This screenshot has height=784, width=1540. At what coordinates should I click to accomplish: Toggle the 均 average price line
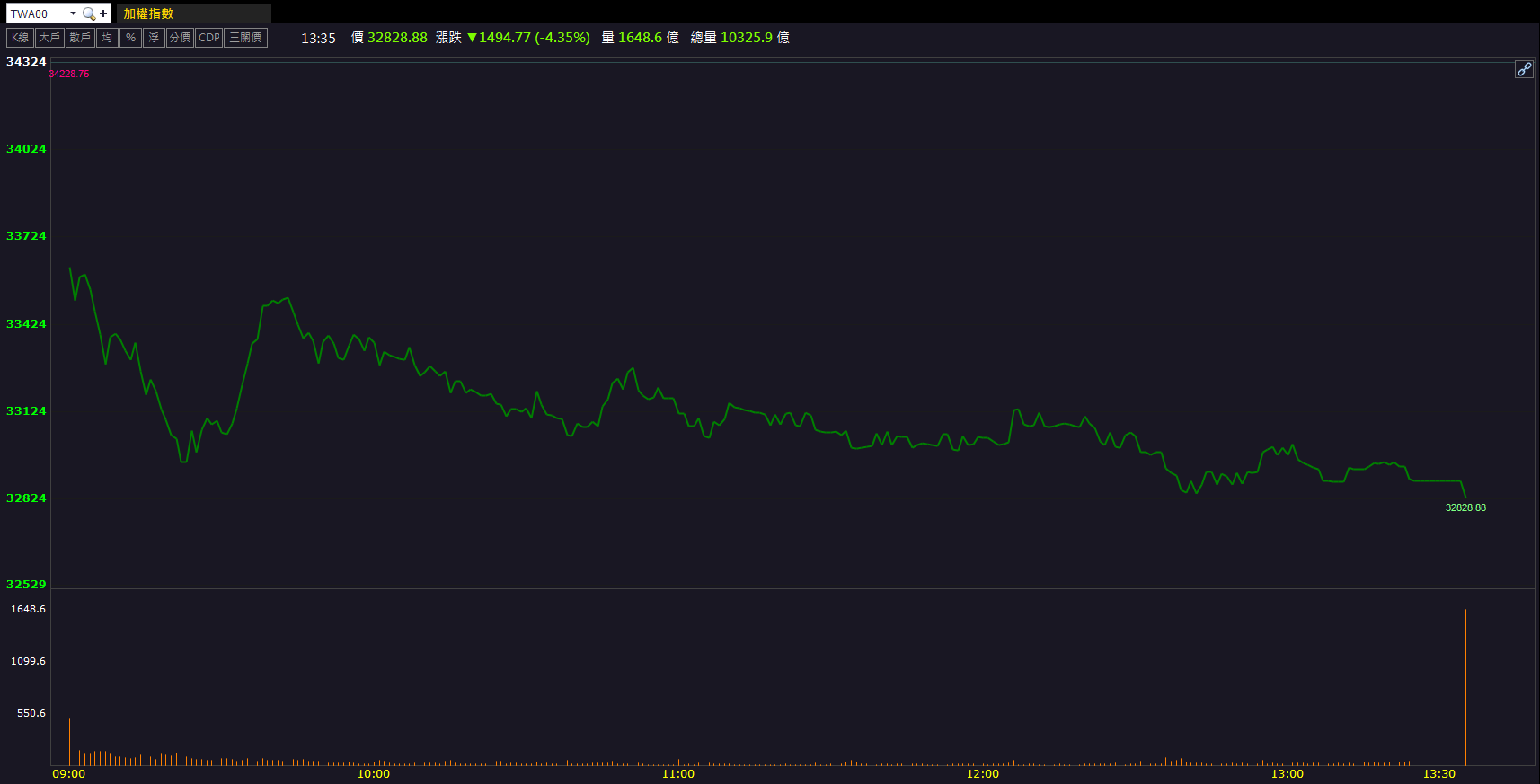point(107,38)
